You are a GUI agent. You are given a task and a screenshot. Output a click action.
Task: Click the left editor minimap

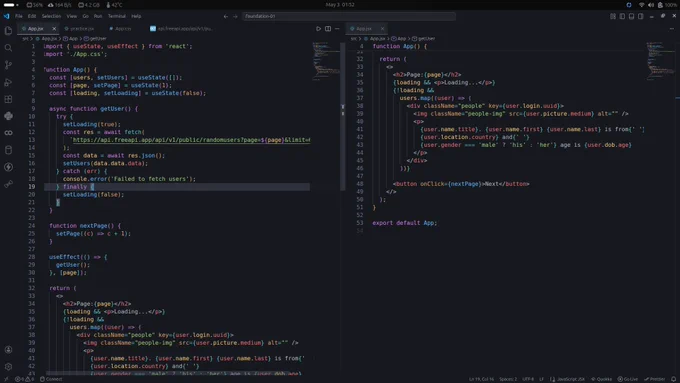[x=326, y=61]
